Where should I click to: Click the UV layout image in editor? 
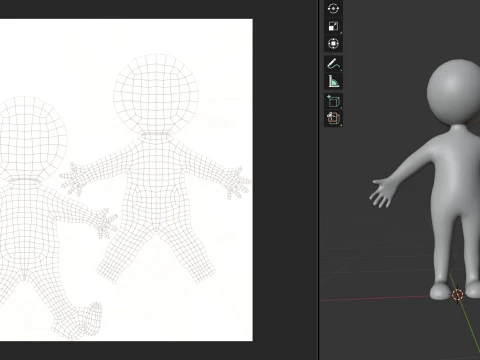click(126, 180)
